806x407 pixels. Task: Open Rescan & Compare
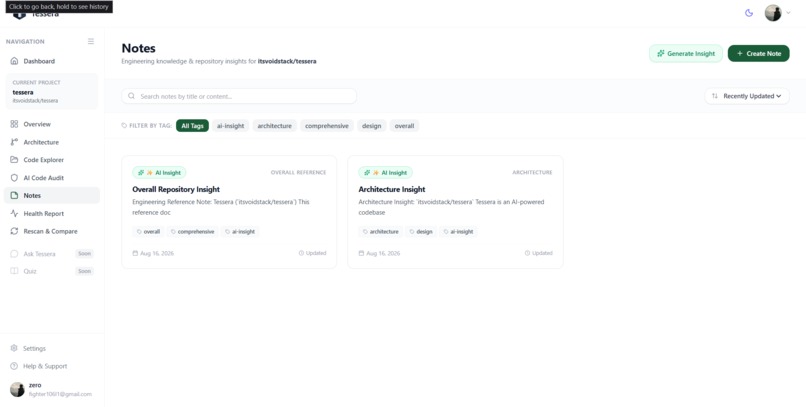[x=51, y=231]
